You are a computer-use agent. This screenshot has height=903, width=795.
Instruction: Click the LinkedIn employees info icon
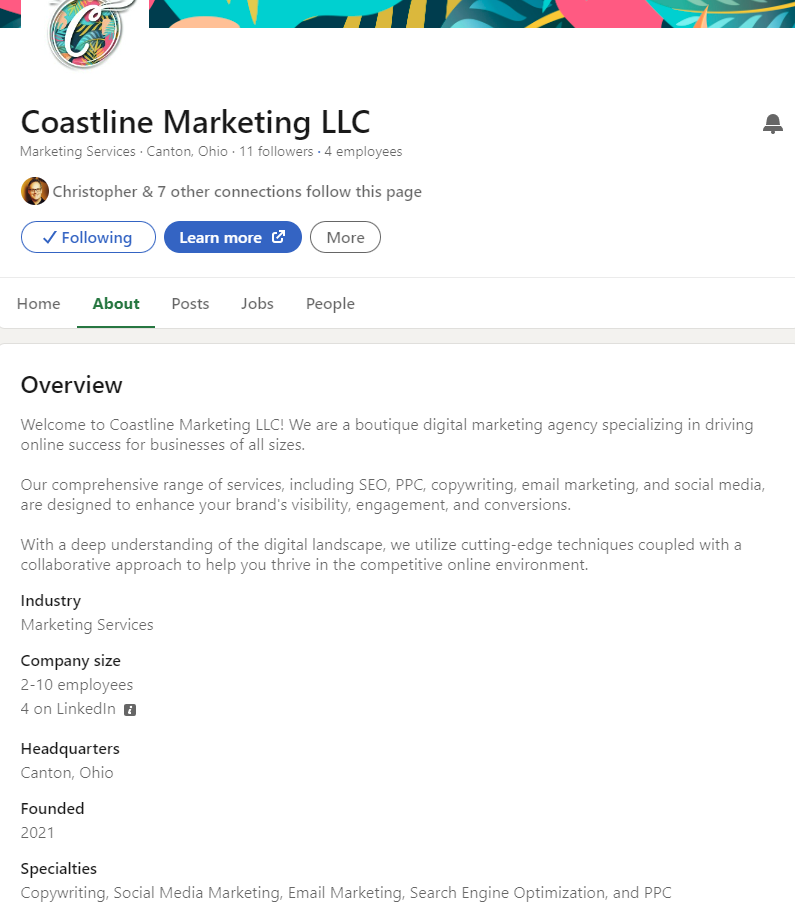[x=130, y=710]
